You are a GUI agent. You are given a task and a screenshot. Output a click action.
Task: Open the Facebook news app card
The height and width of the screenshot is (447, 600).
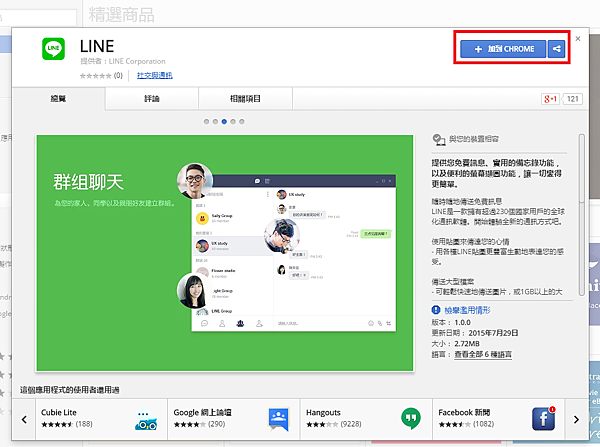coord(499,419)
